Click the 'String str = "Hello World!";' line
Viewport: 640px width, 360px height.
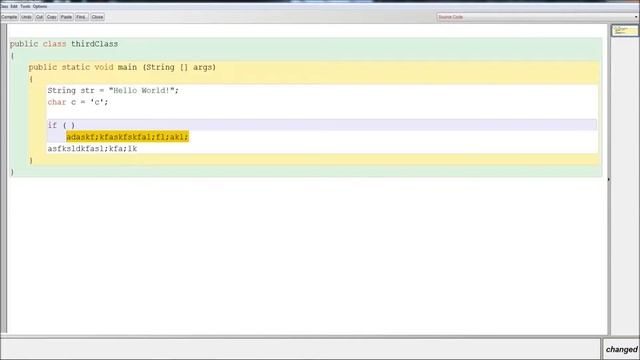coord(113,90)
